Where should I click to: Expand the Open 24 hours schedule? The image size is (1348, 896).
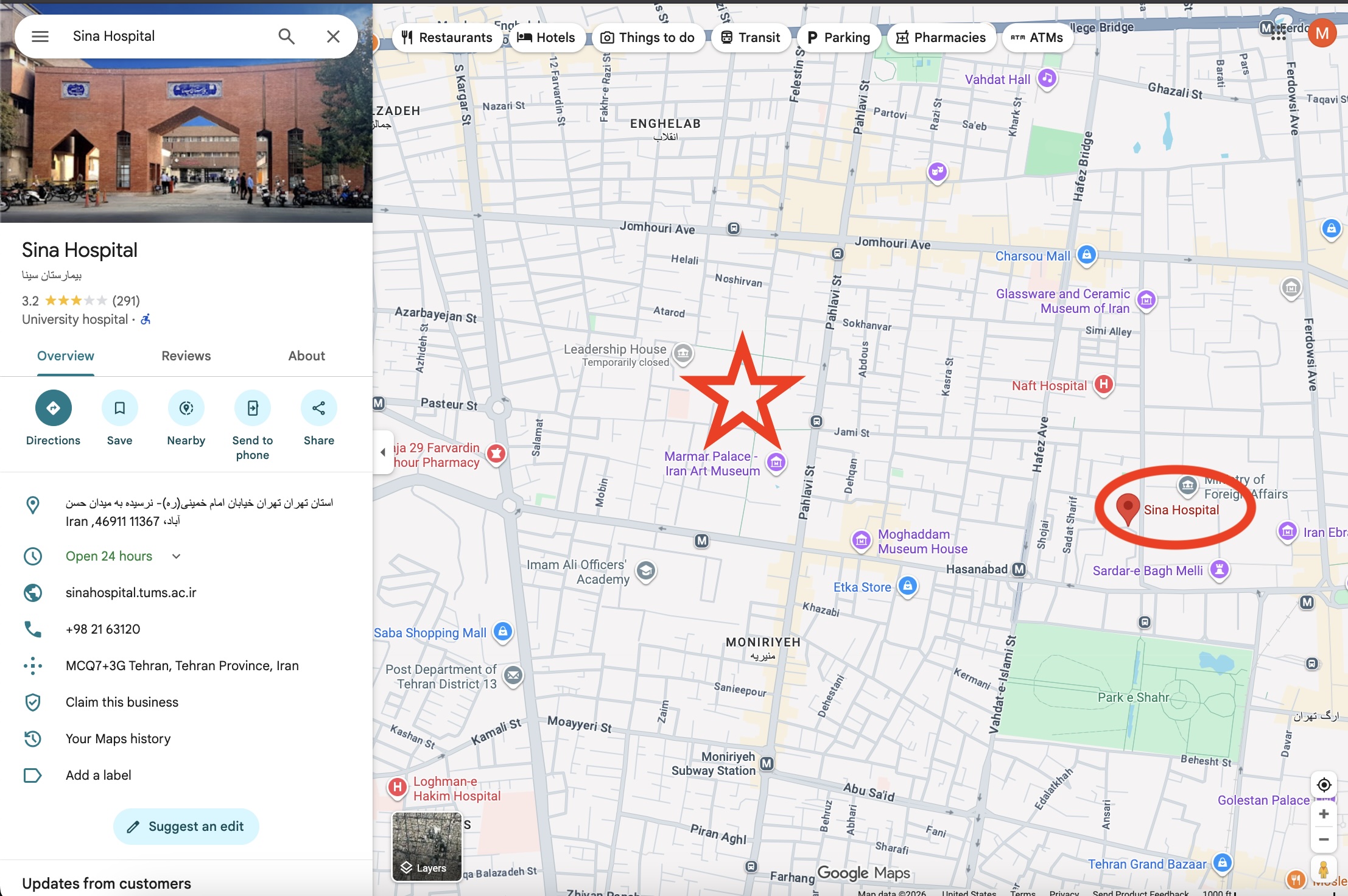point(176,556)
